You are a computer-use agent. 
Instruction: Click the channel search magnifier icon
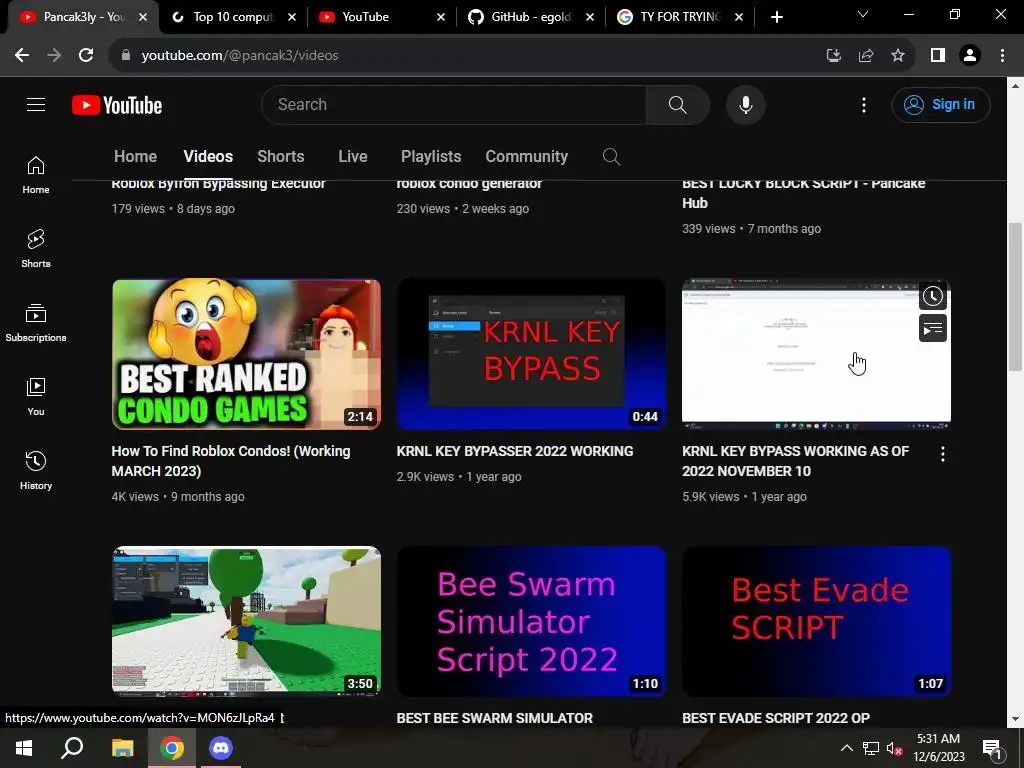point(611,157)
